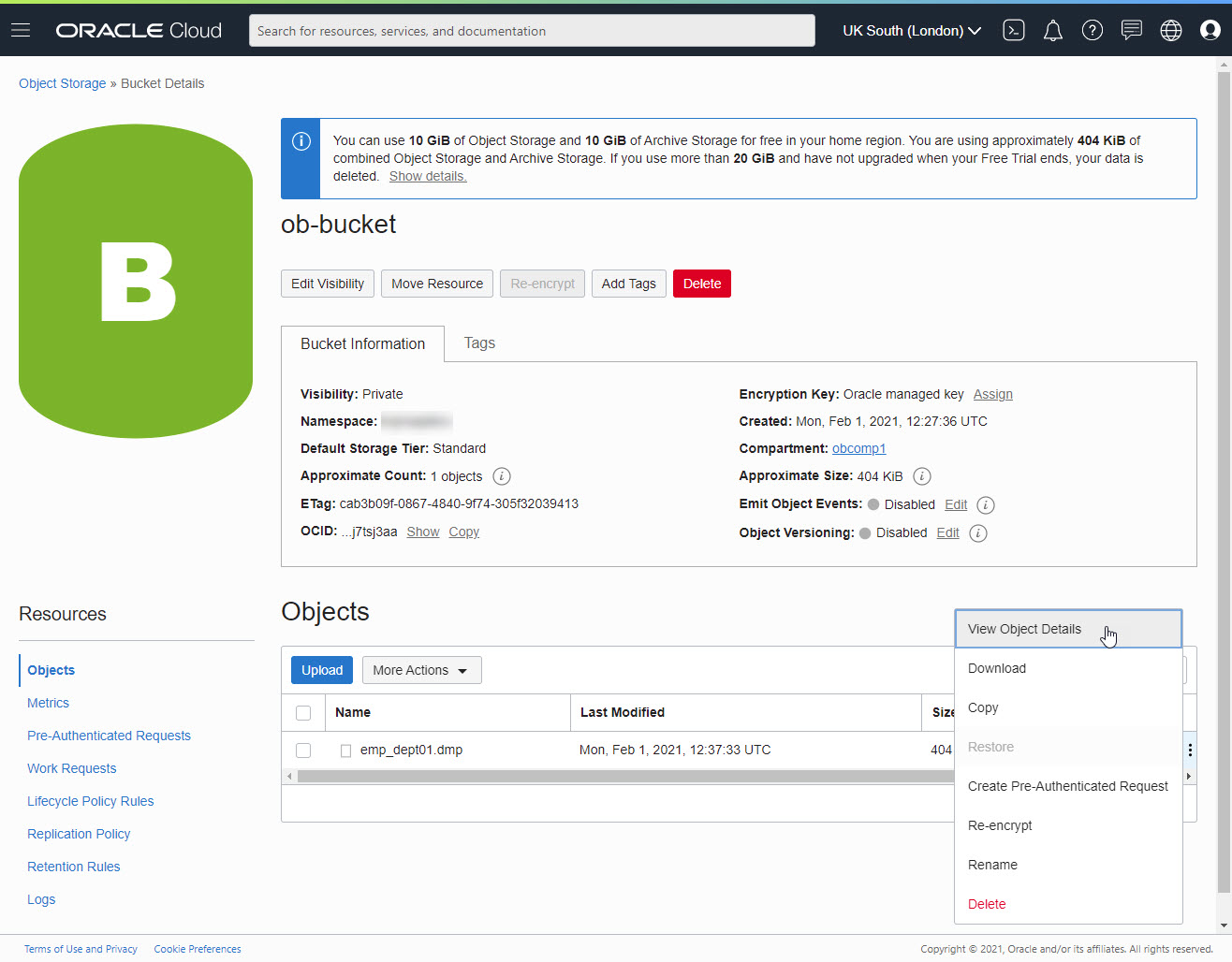This screenshot has height=962, width=1232.
Task: Focus the resources search field
Action: point(532,31)
